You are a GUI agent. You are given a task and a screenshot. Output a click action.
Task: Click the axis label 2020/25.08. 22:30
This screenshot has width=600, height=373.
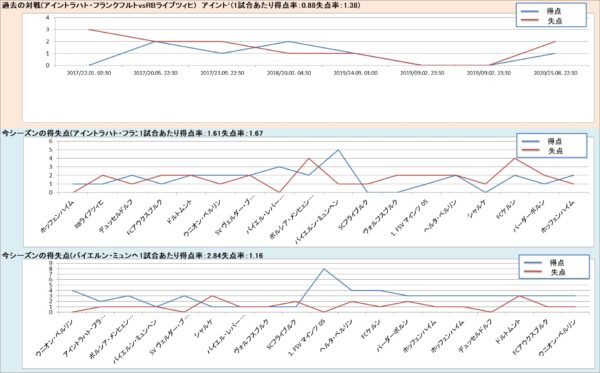coord(555,73)
